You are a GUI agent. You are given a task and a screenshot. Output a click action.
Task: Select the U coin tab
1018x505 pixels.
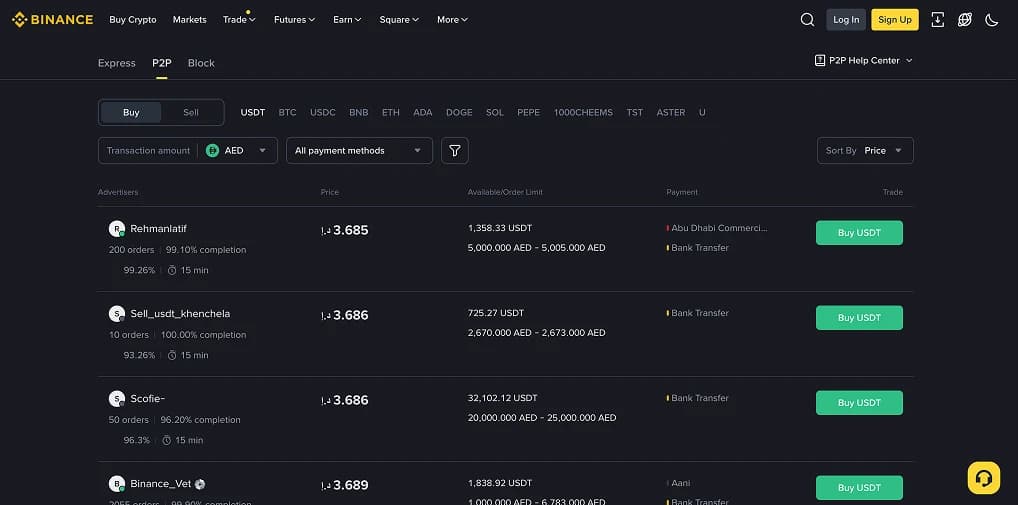702,112
